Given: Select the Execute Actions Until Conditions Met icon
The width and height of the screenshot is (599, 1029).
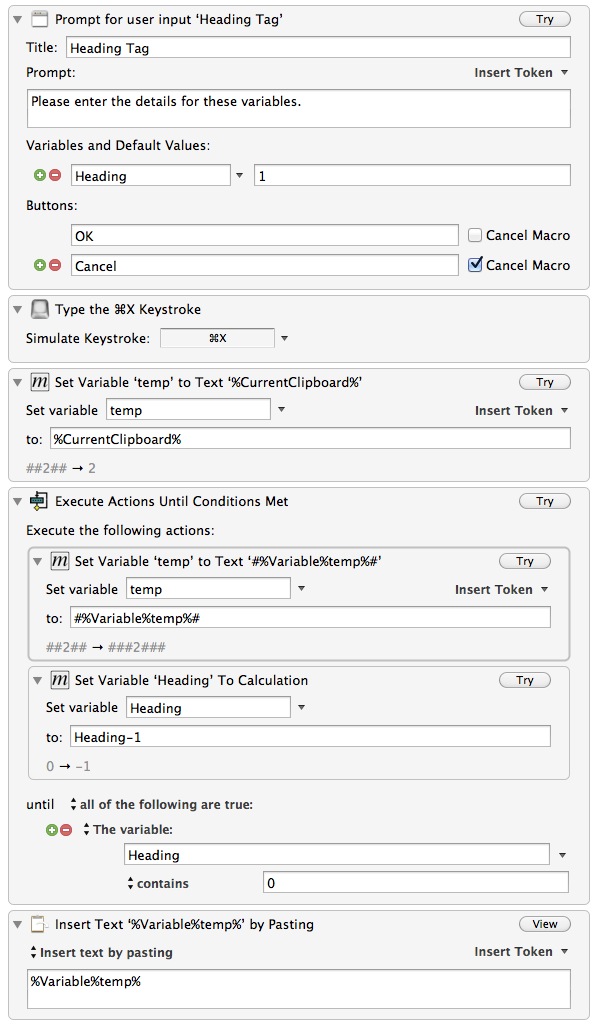Looking at the screenshot, I should 39,501.
